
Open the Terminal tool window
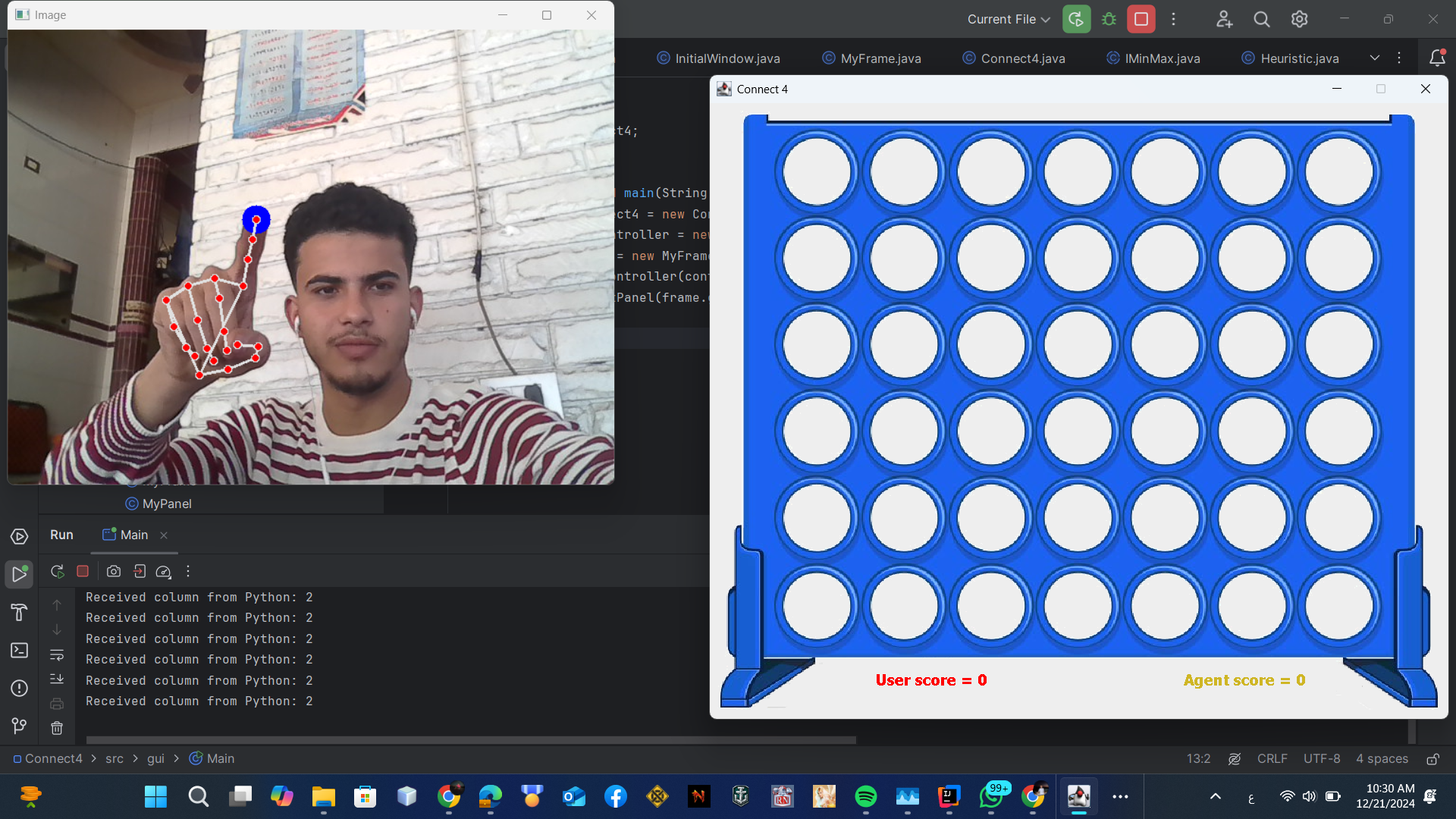click(x=19, y=651)
